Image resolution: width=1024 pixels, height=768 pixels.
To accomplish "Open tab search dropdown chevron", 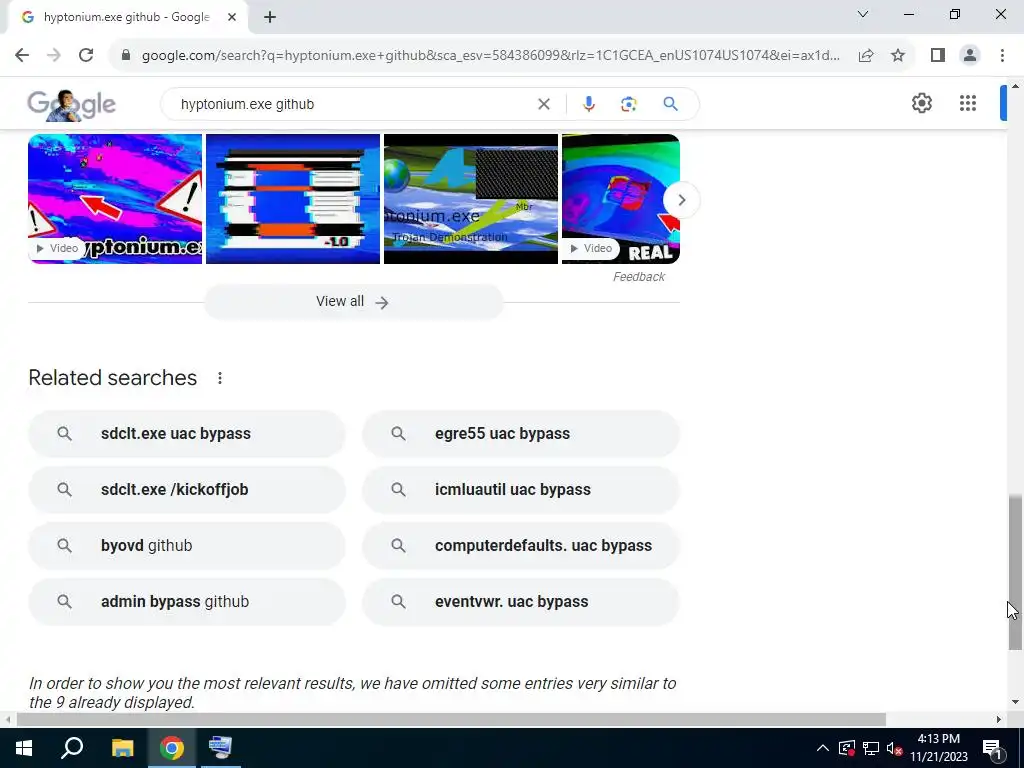I will coord(863,14).
